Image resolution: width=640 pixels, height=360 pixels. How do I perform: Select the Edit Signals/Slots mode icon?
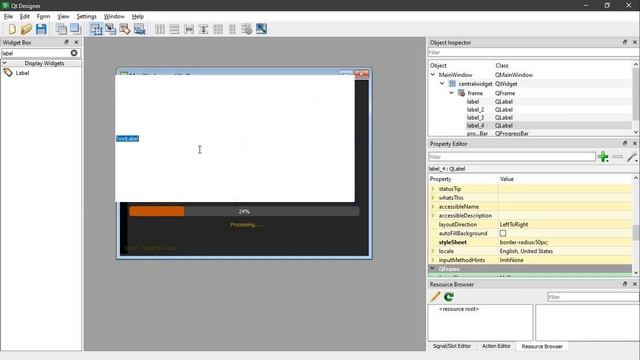pyautogui.click(x=110, y=29)
